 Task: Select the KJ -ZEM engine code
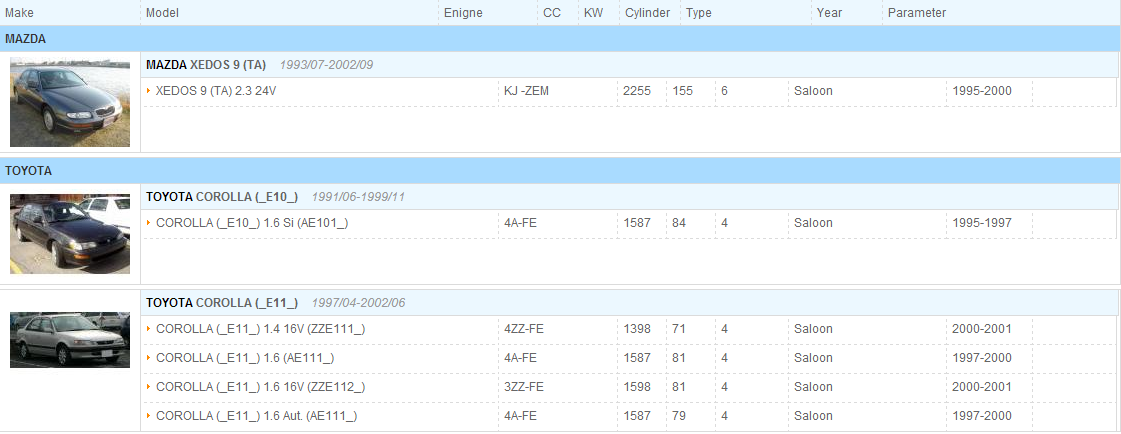pyautogui.click(x=526, y=91)
